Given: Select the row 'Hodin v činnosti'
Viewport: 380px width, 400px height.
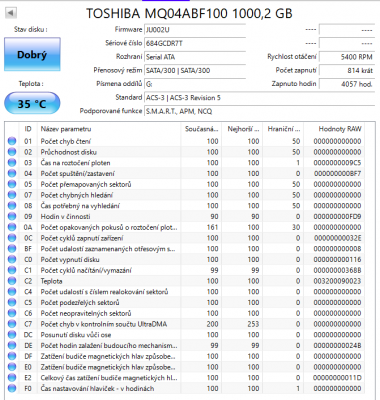Looking at the screenshot, I should [185, 216].
